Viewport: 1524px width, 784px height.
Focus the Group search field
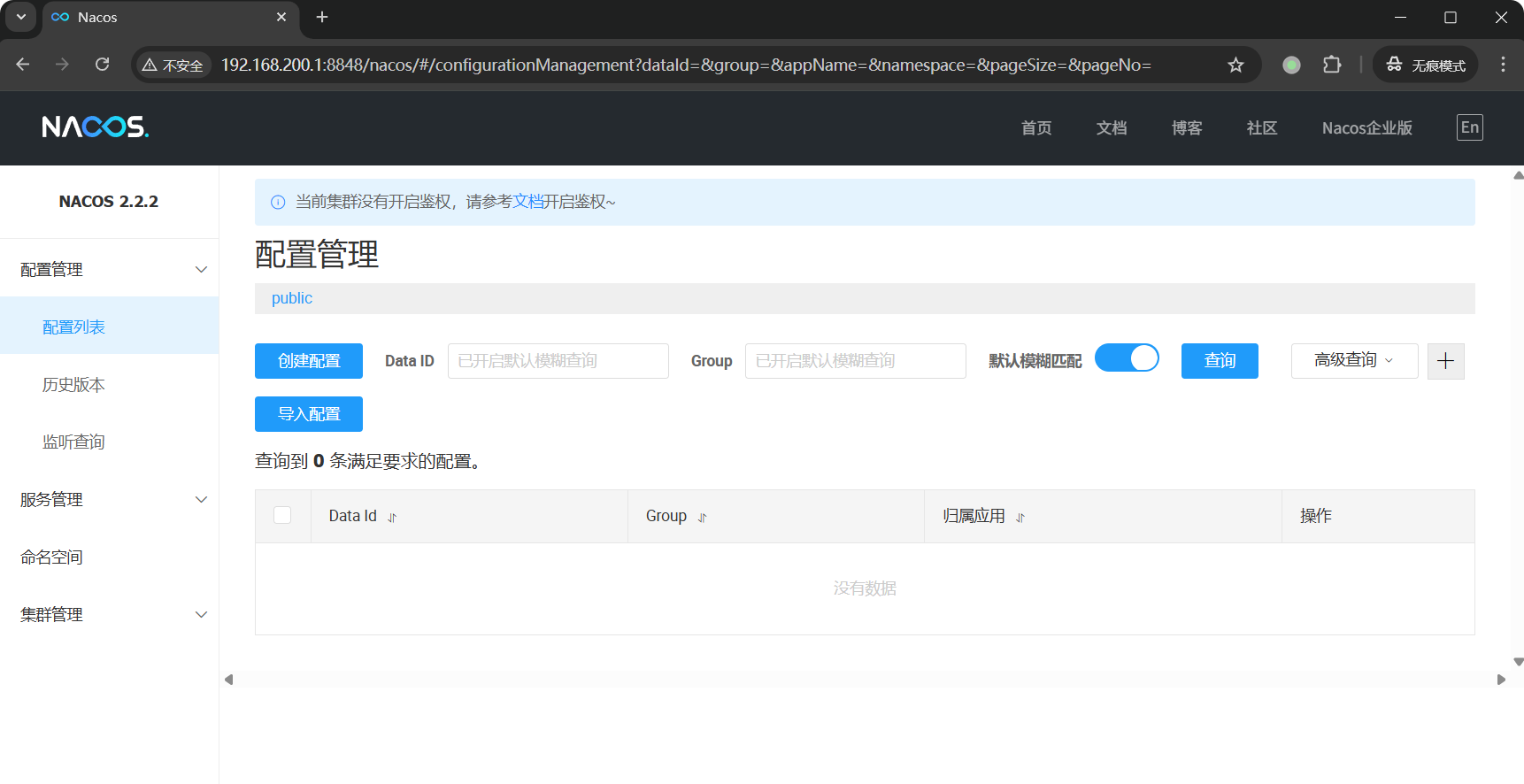point(856,361)
